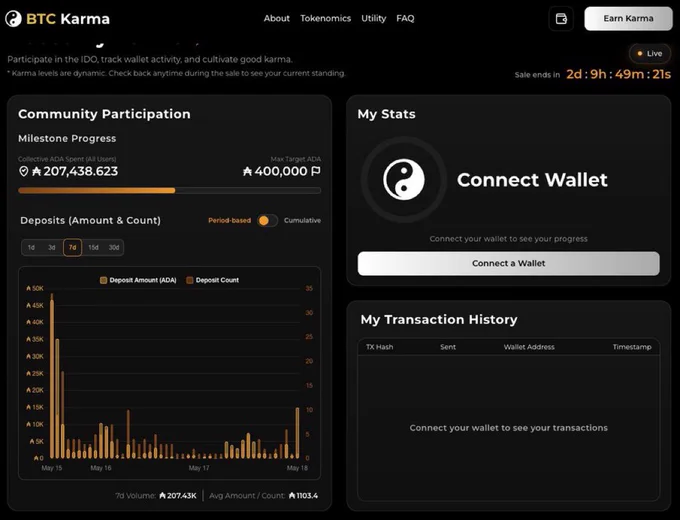
Task: Click the May 17 axis label
Action: pos(199,468)
